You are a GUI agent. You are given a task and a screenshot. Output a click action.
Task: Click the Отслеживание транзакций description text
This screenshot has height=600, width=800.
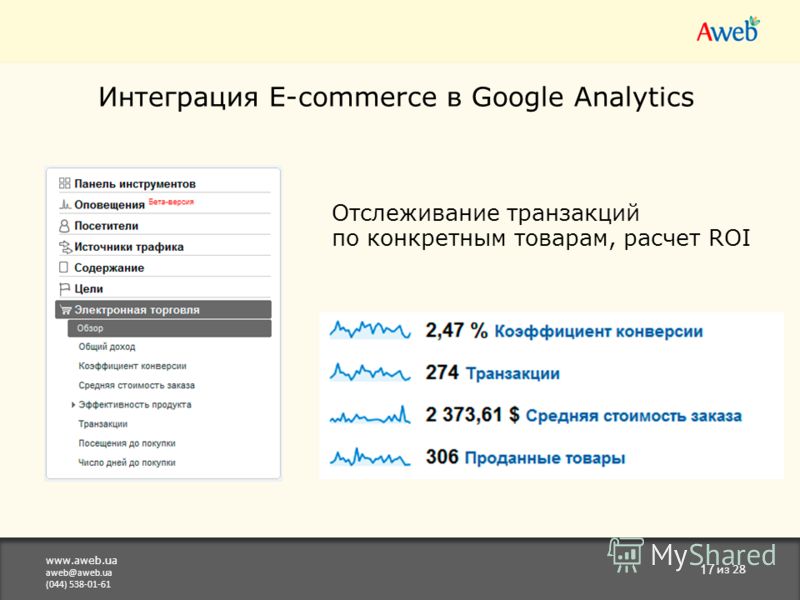pyautogui.click(x=541, y=226)
